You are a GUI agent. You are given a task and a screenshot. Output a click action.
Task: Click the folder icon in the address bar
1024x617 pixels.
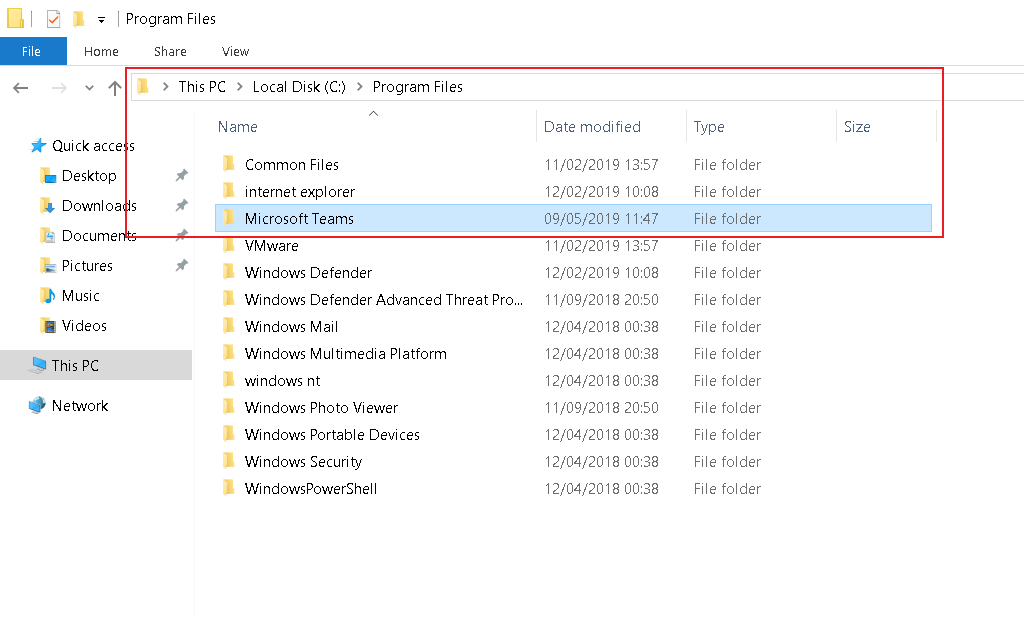coord(143,87)
